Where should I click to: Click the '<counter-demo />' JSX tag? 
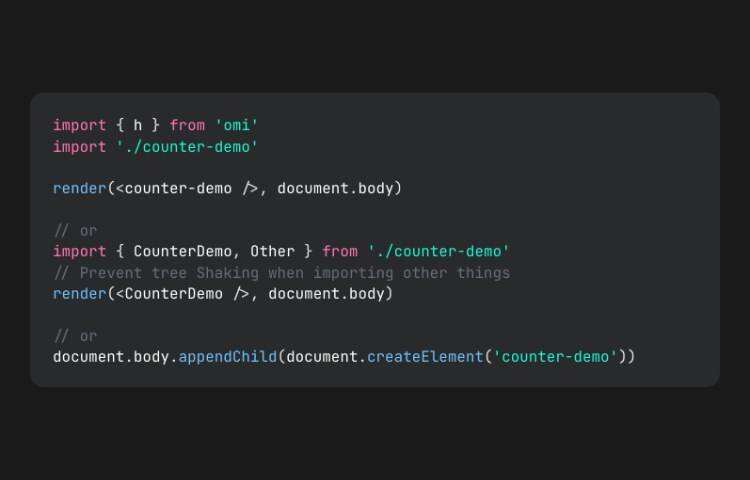point(187,188)
